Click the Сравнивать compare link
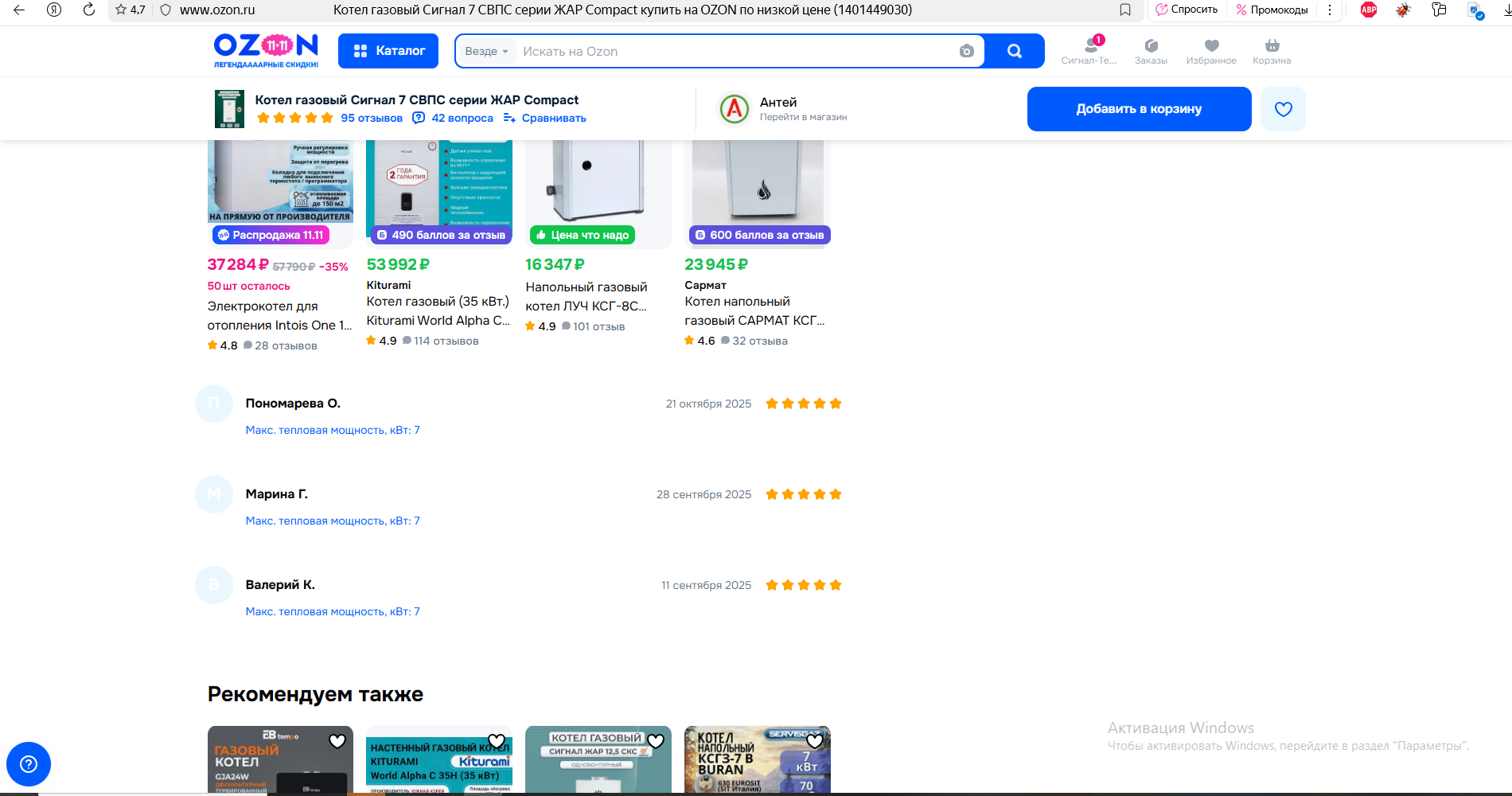The image size is (1512, 796). pos(553,118)
